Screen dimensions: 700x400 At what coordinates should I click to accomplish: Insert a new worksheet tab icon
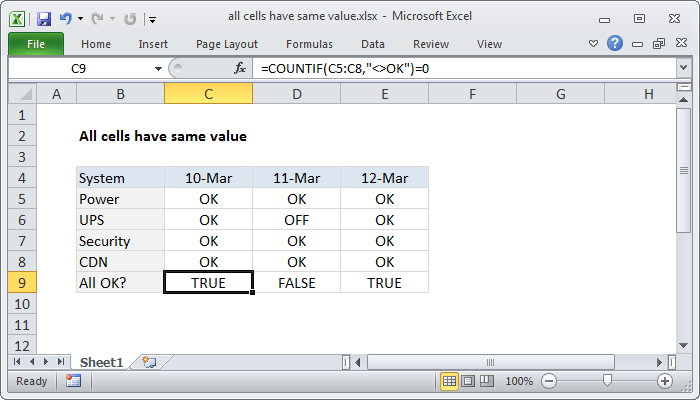(150, 361)
